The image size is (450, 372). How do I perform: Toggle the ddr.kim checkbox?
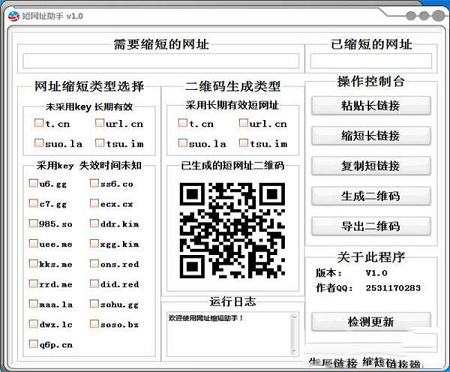[x=94, y=223]
